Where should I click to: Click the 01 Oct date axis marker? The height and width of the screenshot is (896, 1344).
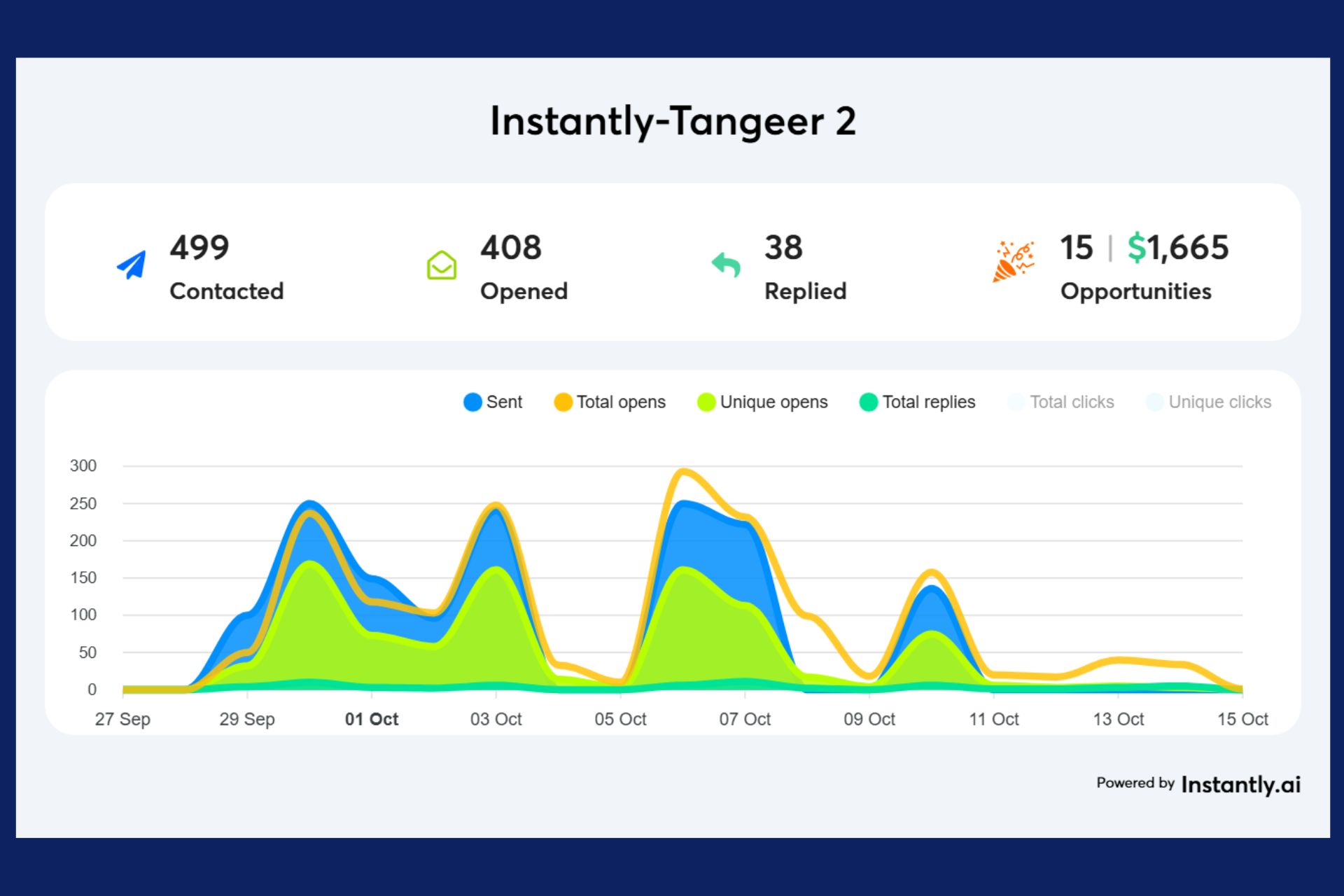tap(371, 719)
